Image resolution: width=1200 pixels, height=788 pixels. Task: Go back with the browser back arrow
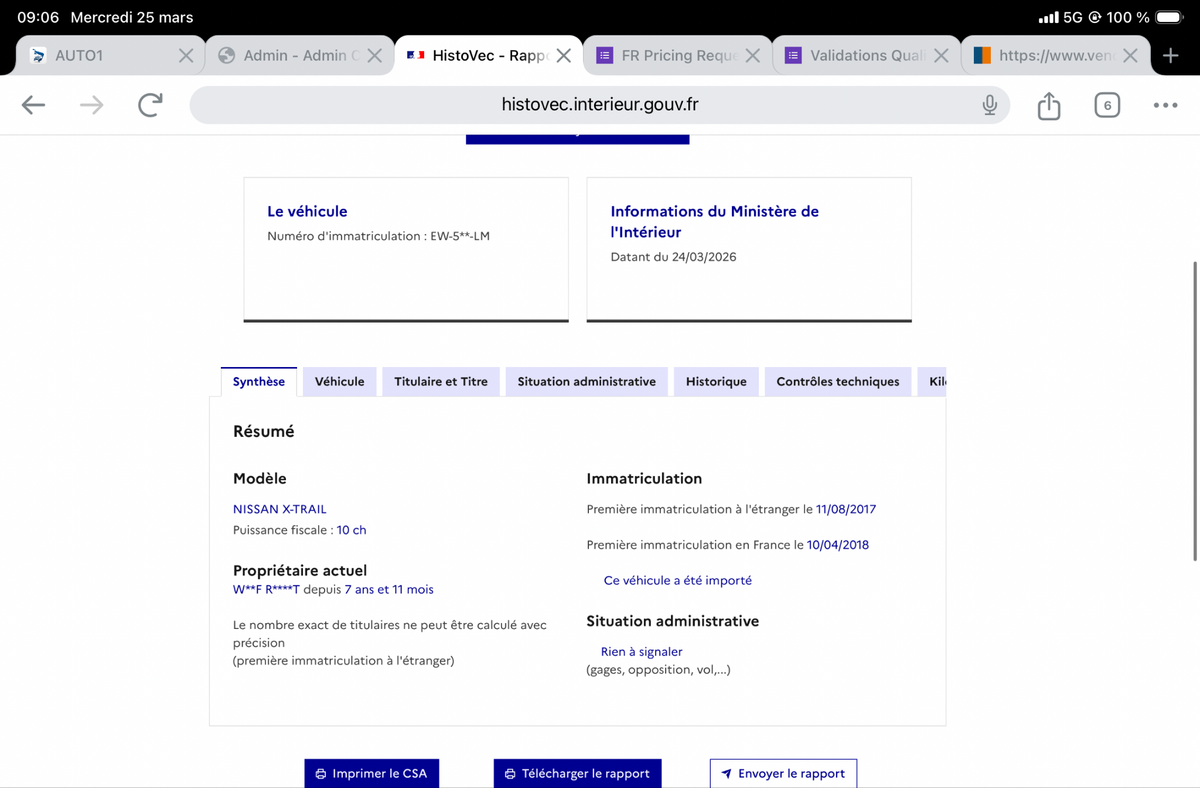(x=34, y=105)
